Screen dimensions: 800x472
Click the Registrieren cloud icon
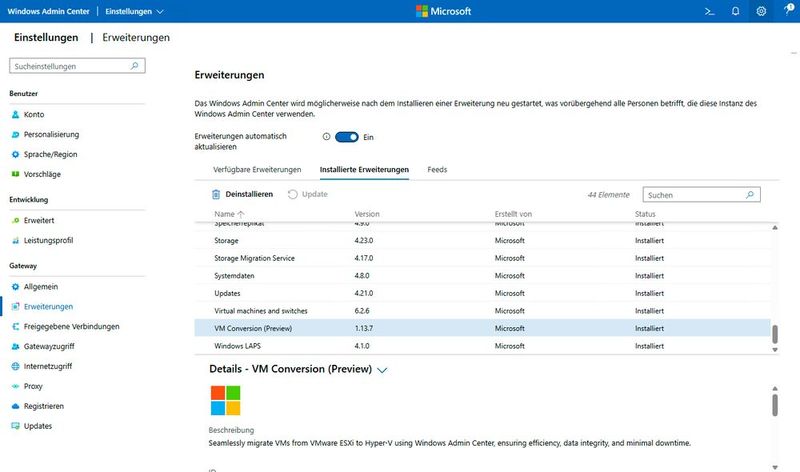pos(15,406)
